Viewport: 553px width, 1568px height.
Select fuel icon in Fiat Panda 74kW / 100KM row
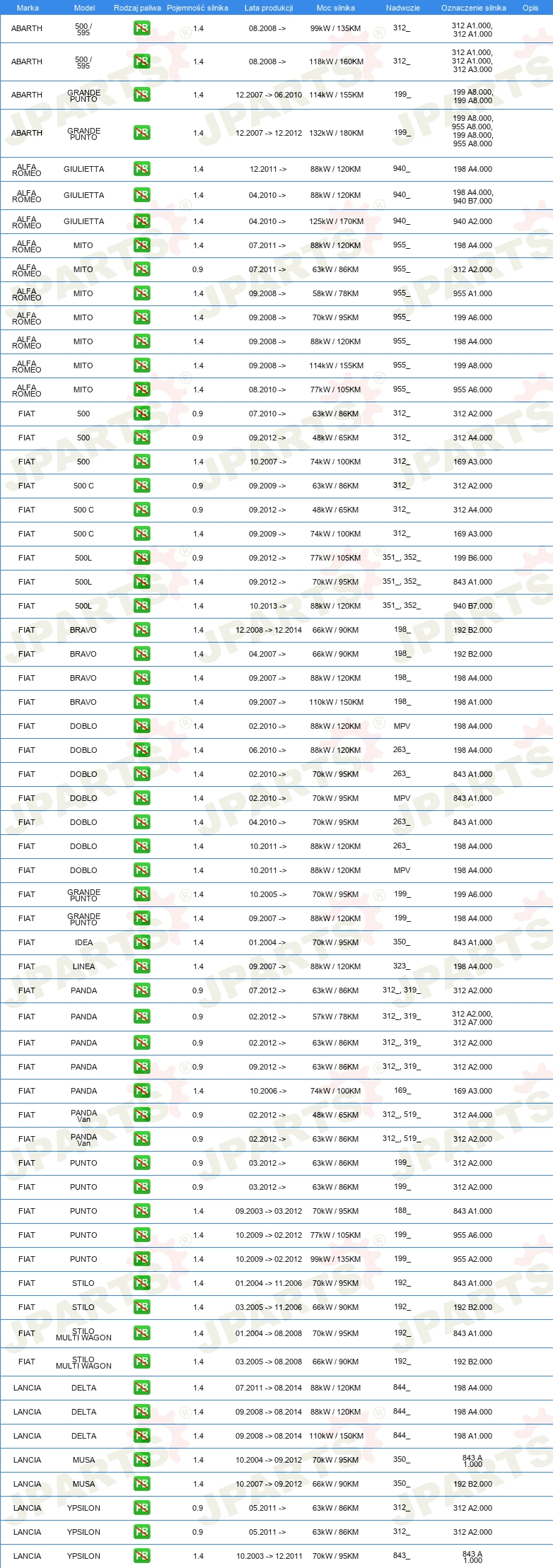pyautogui.click(x=141, y=1091)
